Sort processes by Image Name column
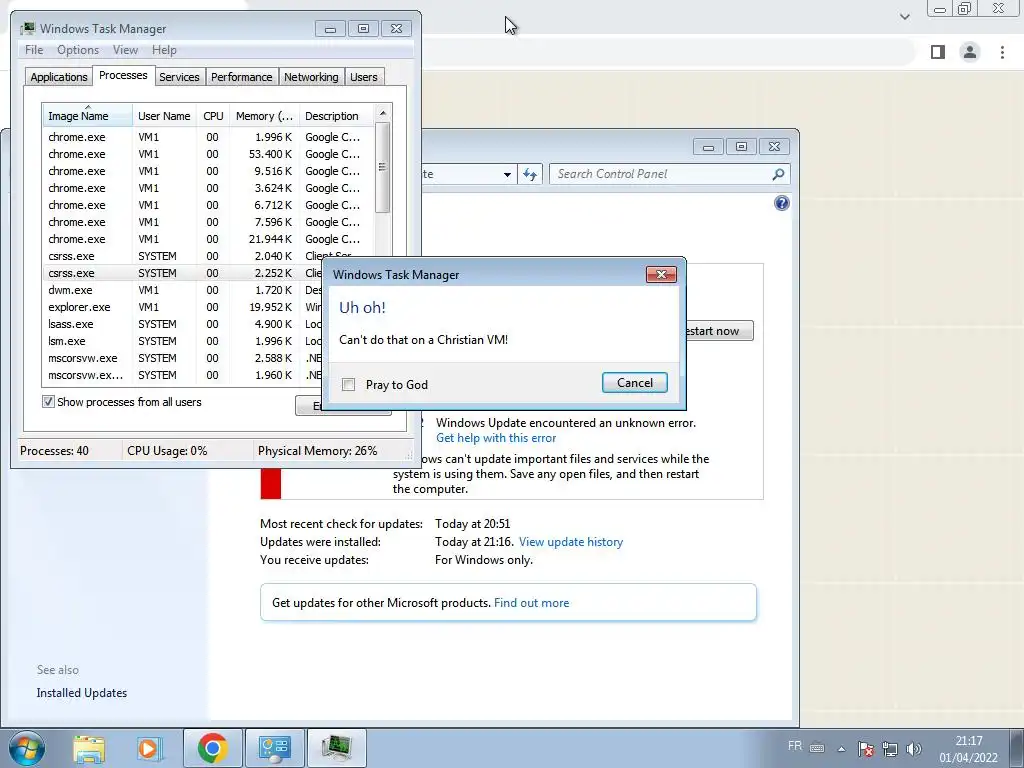Image resolution: width=1024 pixels, height=768 pixels. click(88, 116)
